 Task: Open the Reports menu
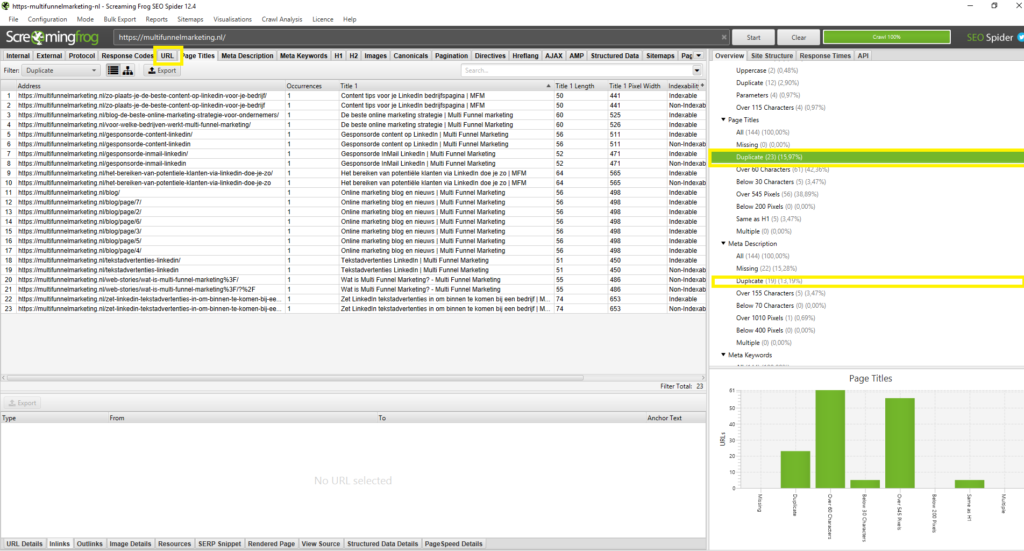(157, 19)
